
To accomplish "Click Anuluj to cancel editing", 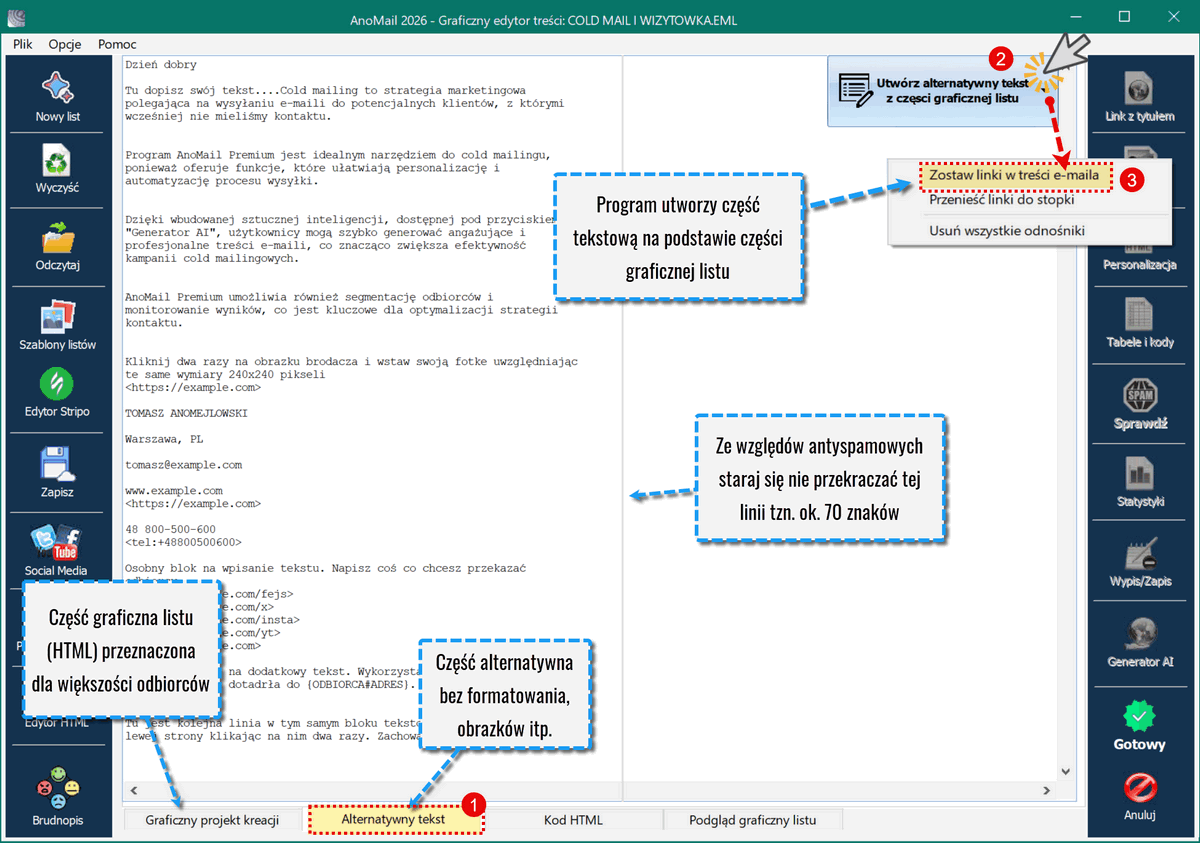I will click(x=1141, y=797).
